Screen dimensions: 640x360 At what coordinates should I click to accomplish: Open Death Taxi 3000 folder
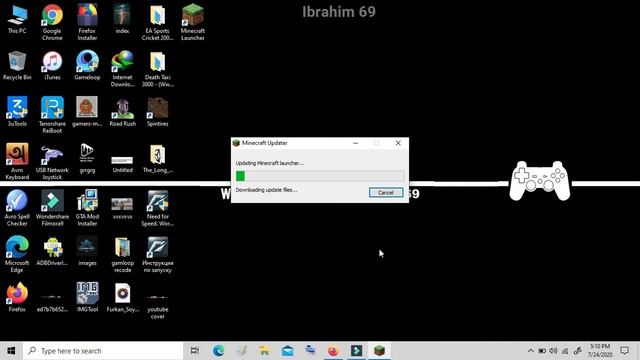[158, 69]
